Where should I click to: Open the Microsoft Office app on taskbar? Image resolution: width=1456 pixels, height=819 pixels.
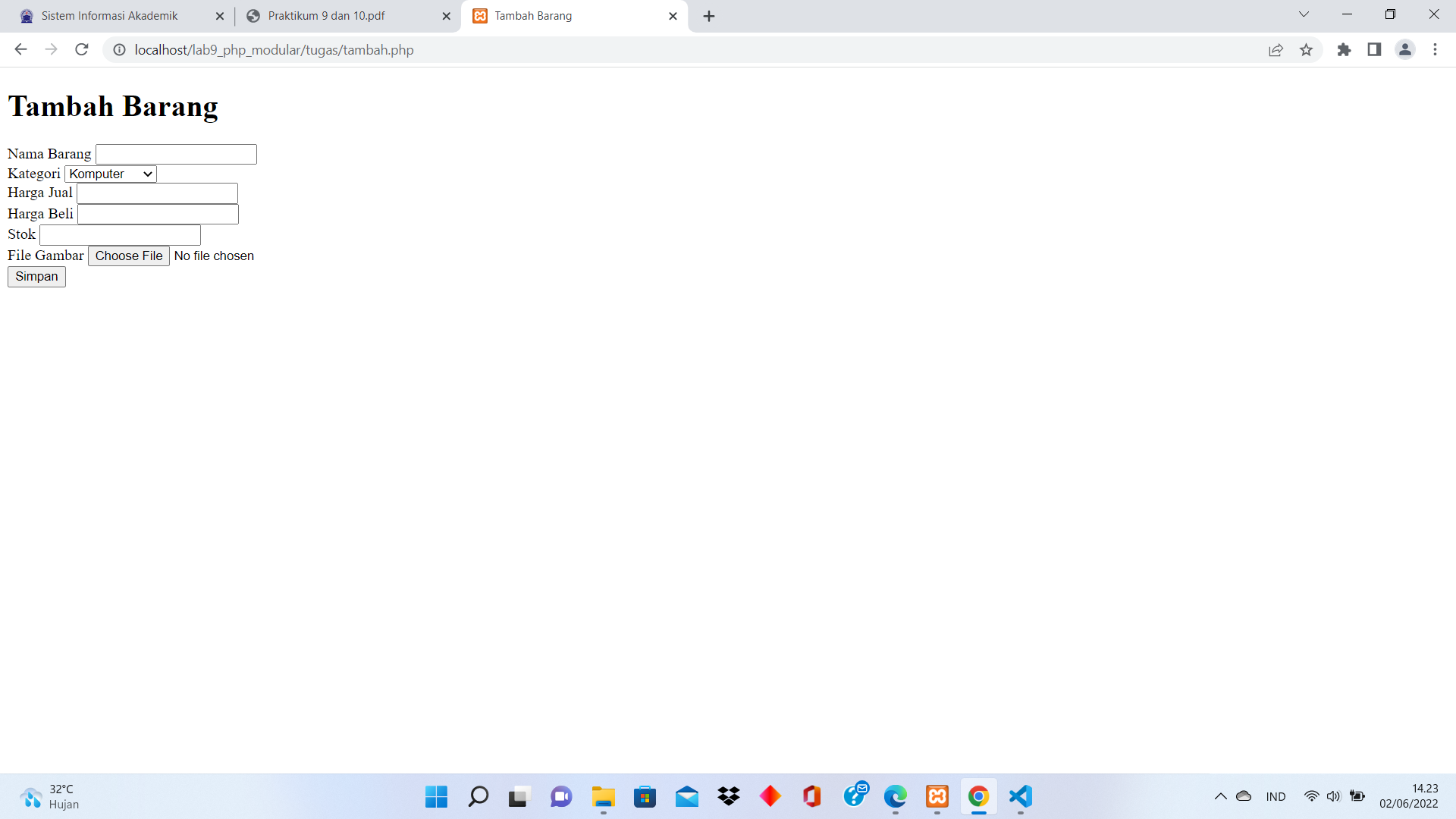click(812, 796)
